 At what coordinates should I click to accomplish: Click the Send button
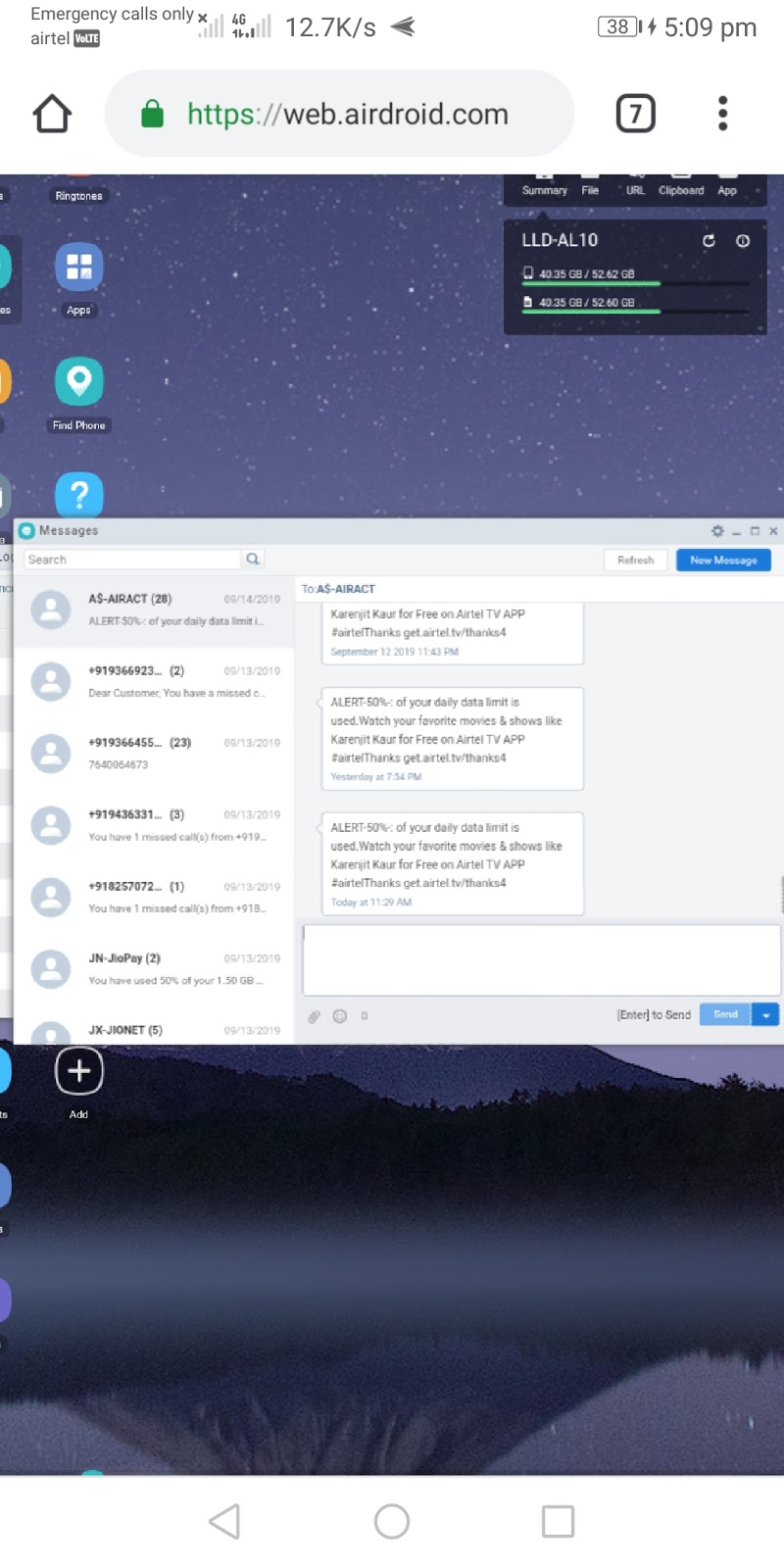pos(725,1014)
